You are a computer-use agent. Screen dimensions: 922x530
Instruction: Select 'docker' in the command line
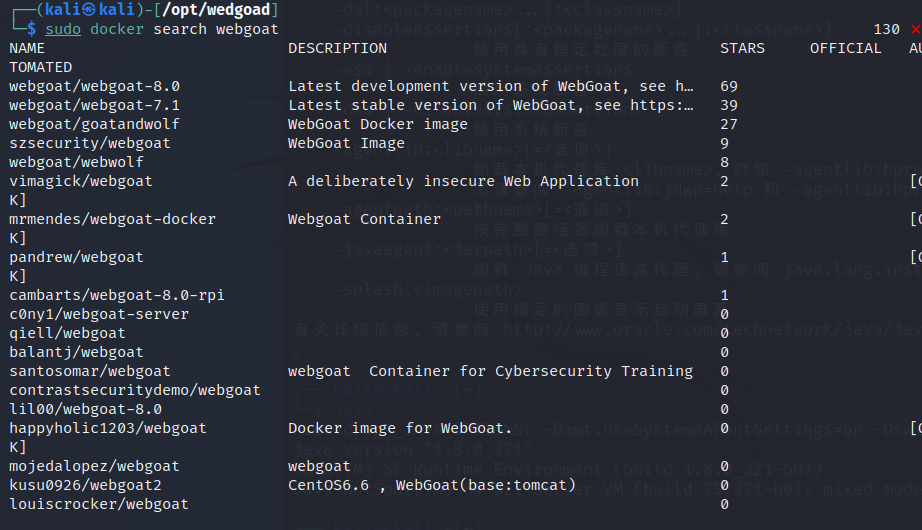click(x=117, y=29)
